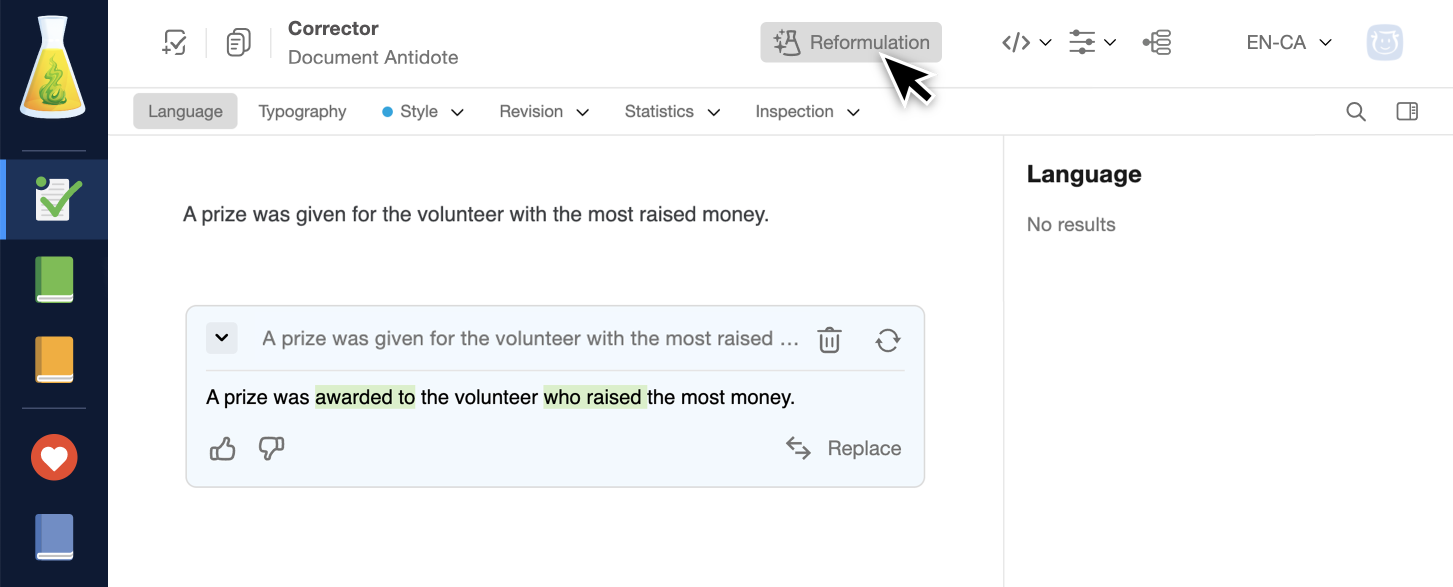This screenshot has height=587, width=1453.
Task: Click the original sentence in the document
Action: 475,214
